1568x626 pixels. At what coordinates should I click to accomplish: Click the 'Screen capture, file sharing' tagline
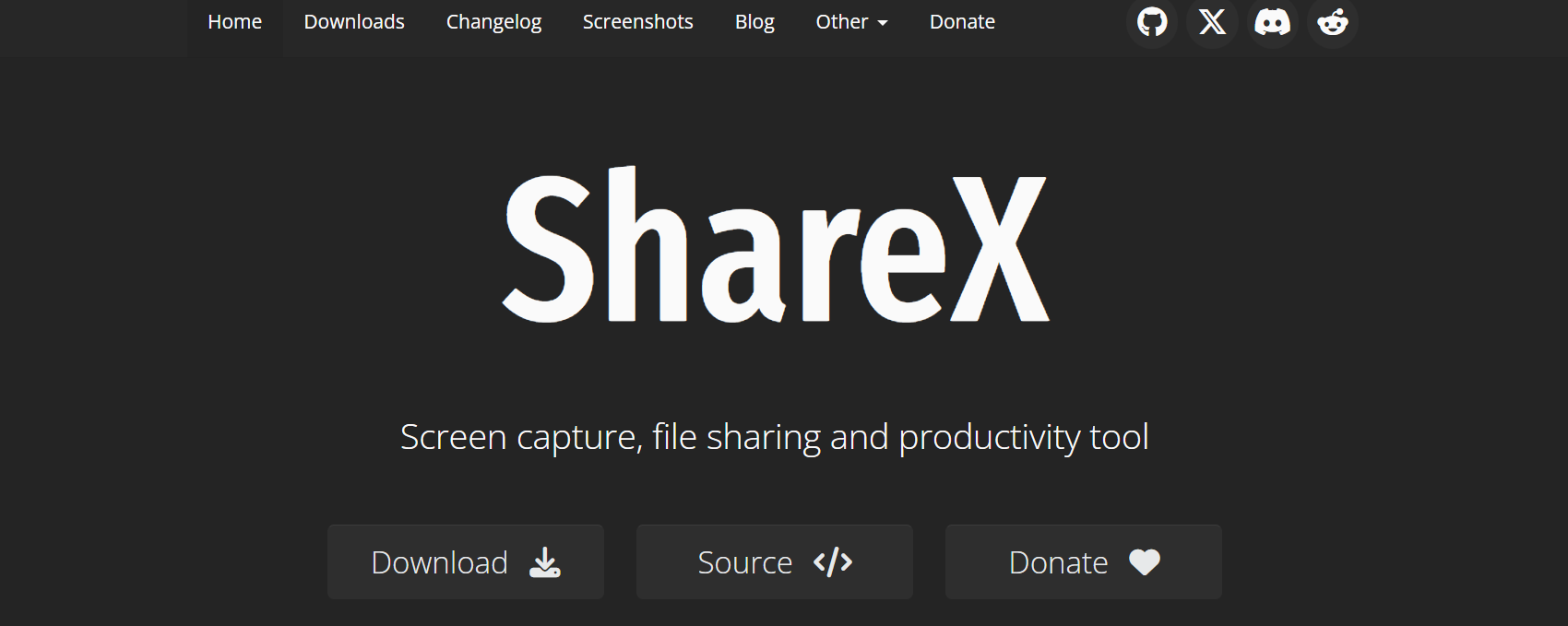coord(775,437)
